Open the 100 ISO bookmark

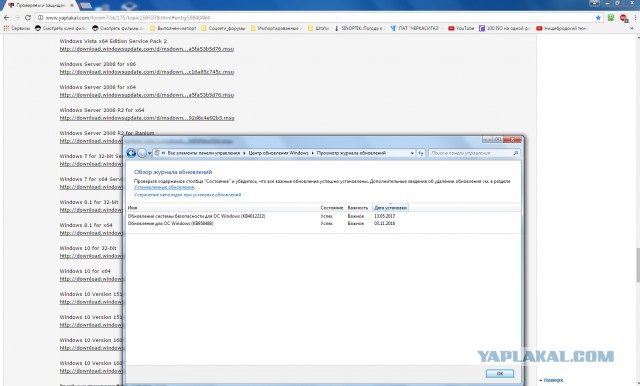point(504,28)
